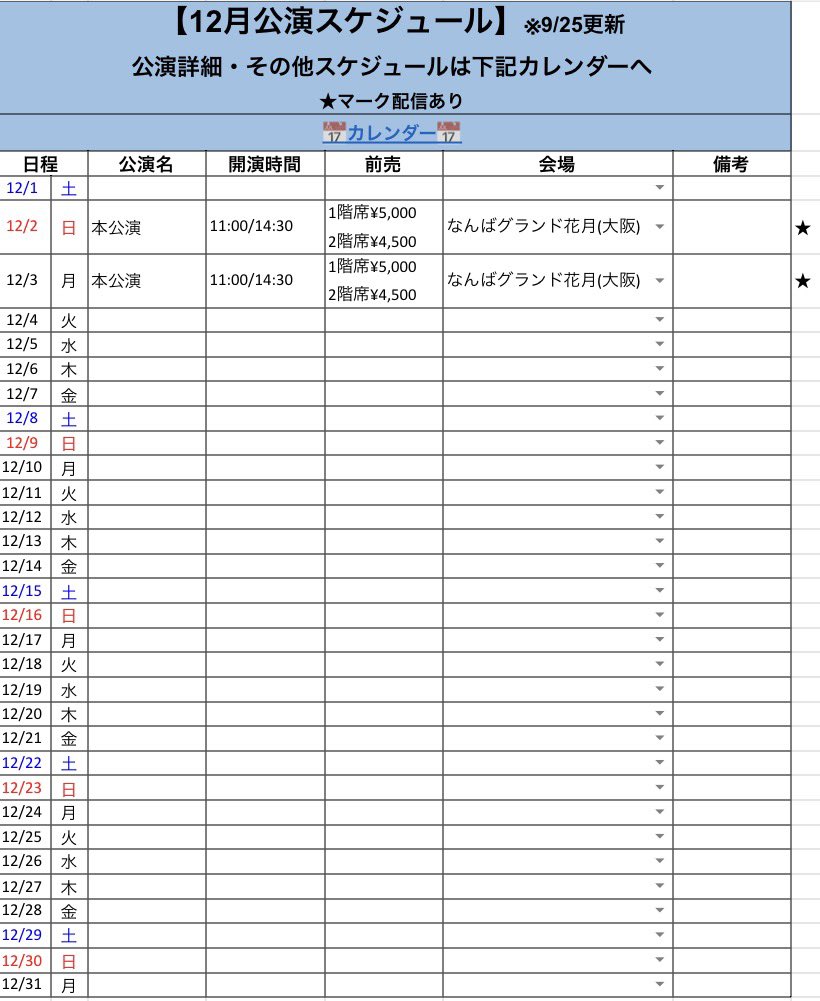Click the 12/8 date cell

coord(24,418)
